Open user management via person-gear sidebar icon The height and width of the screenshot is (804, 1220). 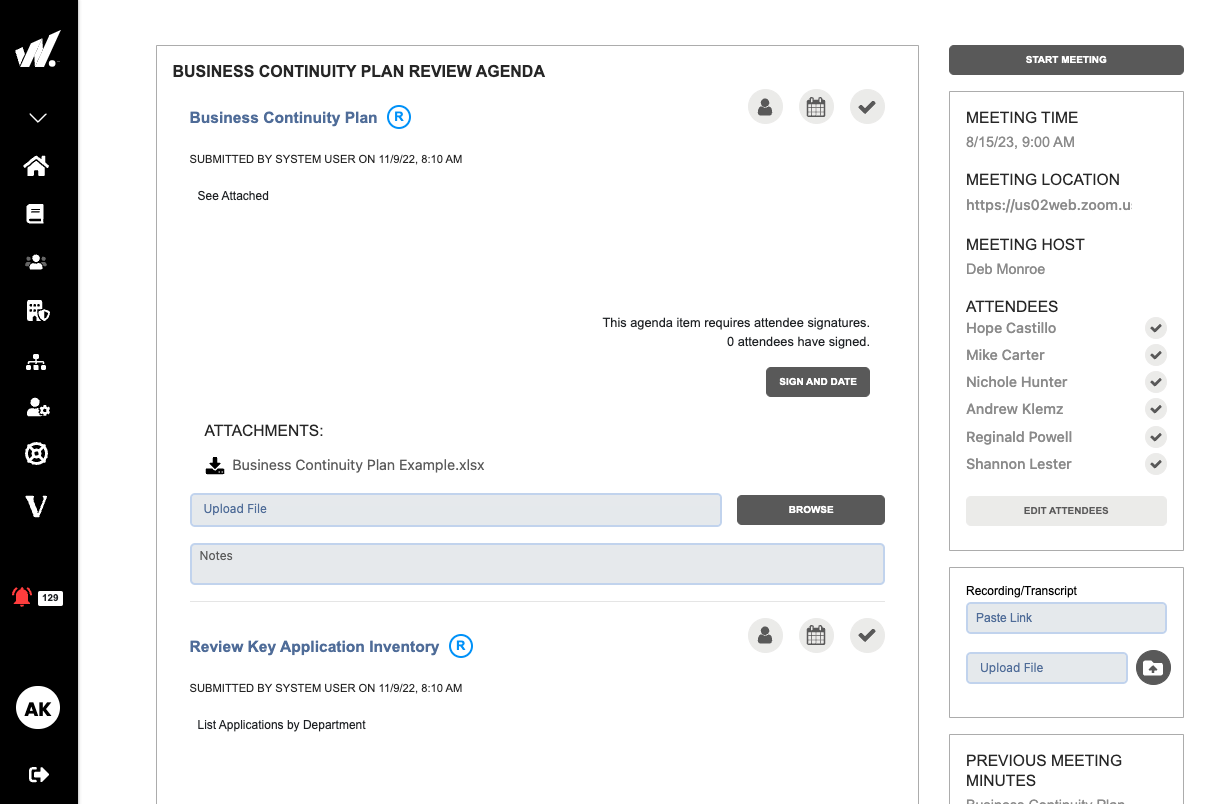pyautogui.click(x=37, y=407)
